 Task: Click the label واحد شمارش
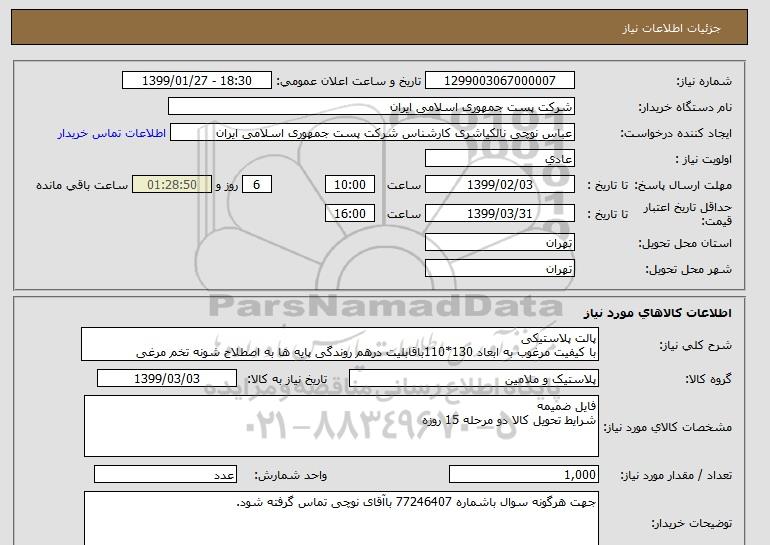point(291,475)
